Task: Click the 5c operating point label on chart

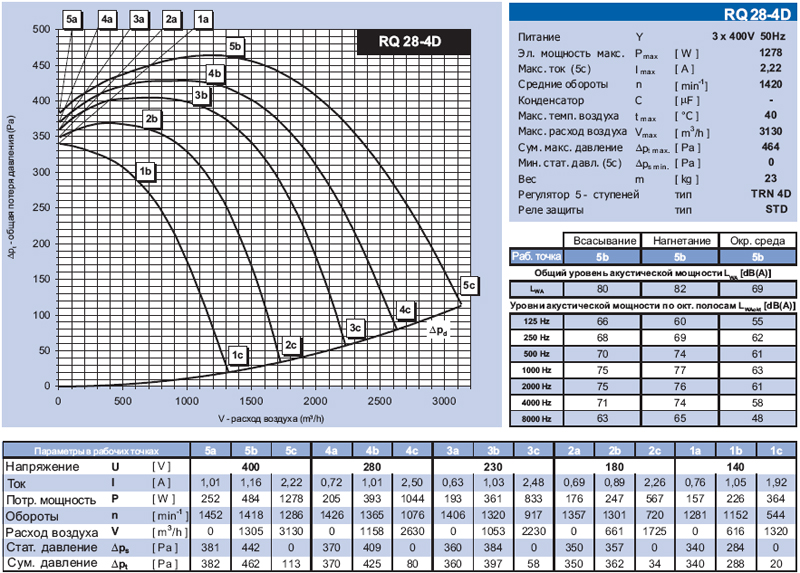Action: click(469, 283)
